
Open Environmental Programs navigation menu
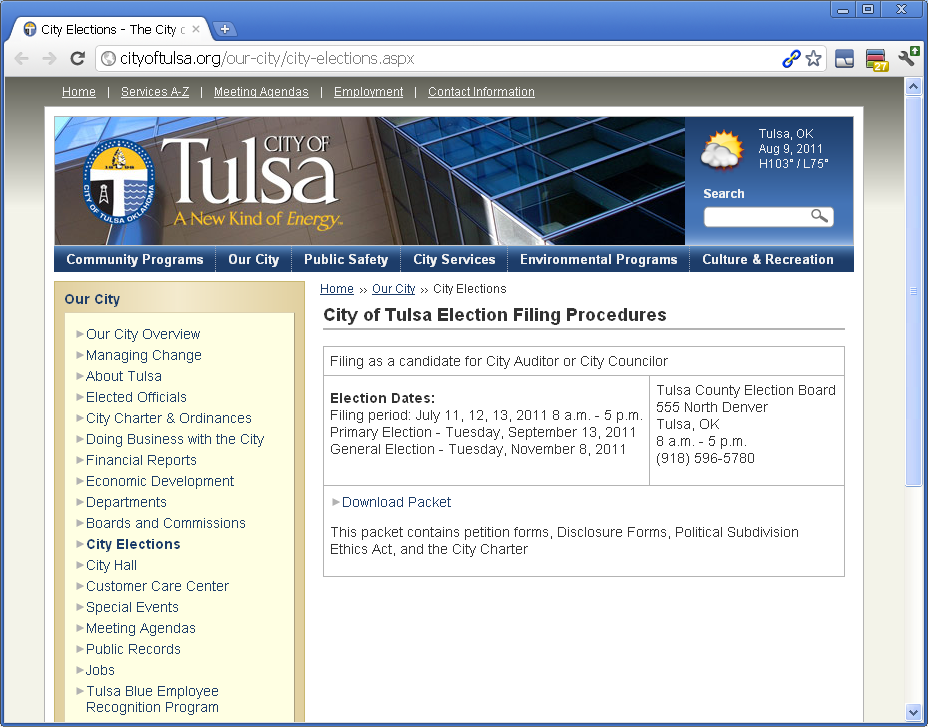(598, 259)
